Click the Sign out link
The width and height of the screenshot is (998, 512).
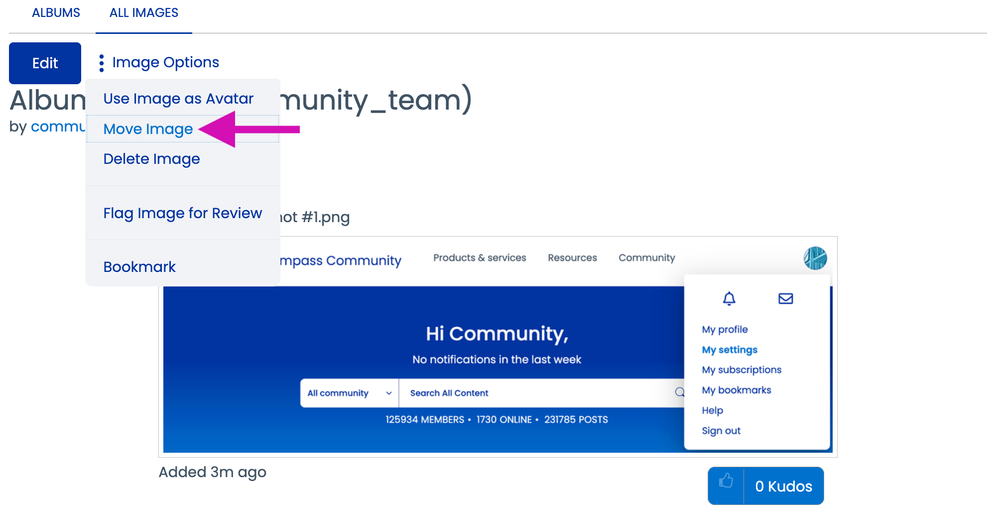click(721, 431)
